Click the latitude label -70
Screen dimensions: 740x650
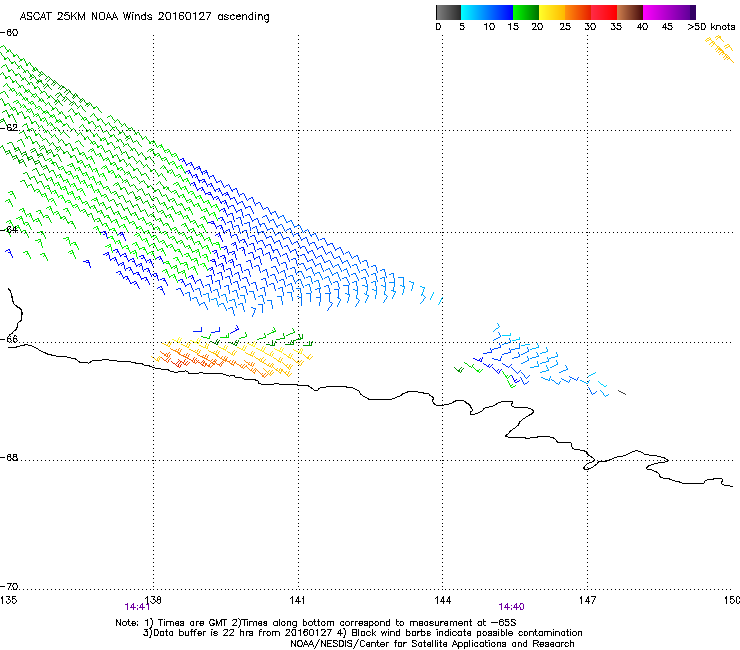click(x=9, y=587)
